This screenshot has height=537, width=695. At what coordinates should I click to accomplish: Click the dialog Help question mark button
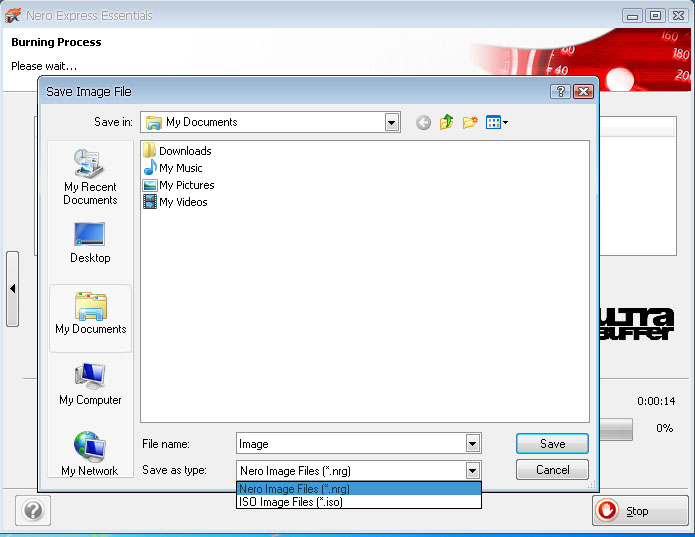click(x=560, y=92)
